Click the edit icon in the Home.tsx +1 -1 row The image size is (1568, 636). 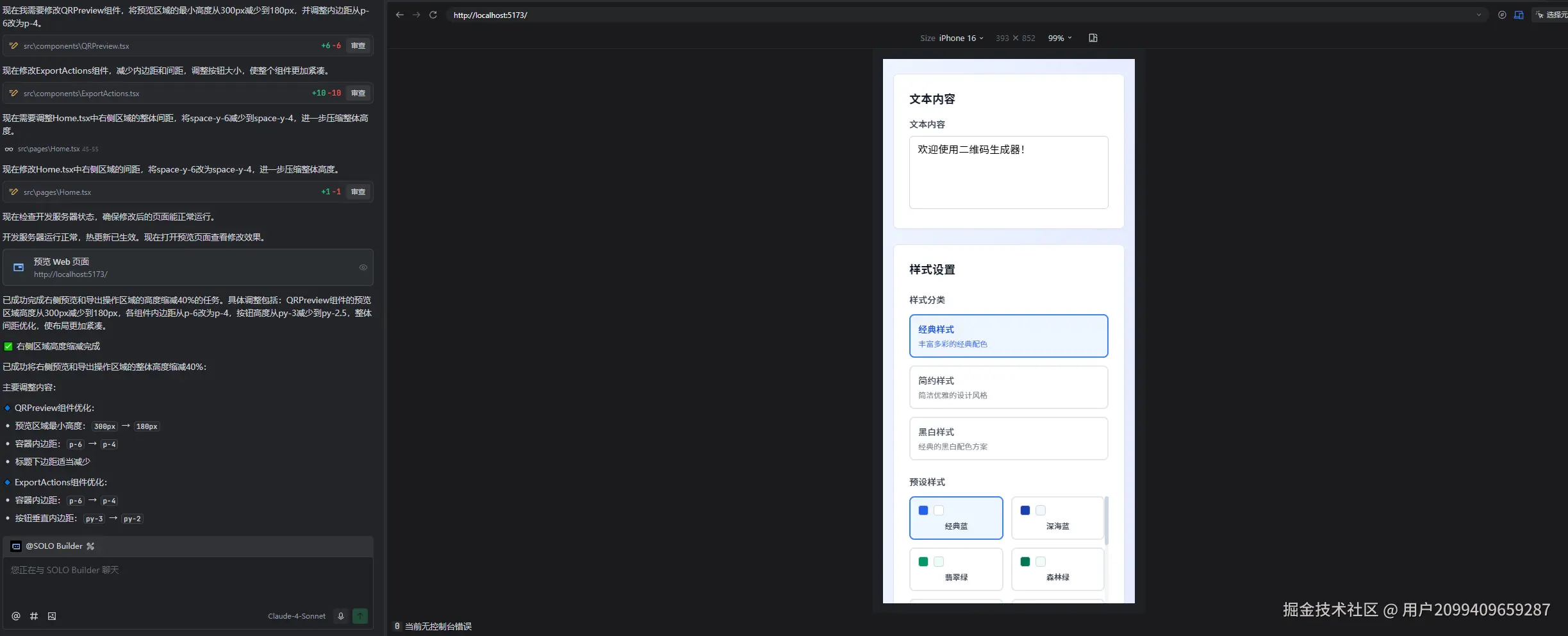tap(13, 192)
